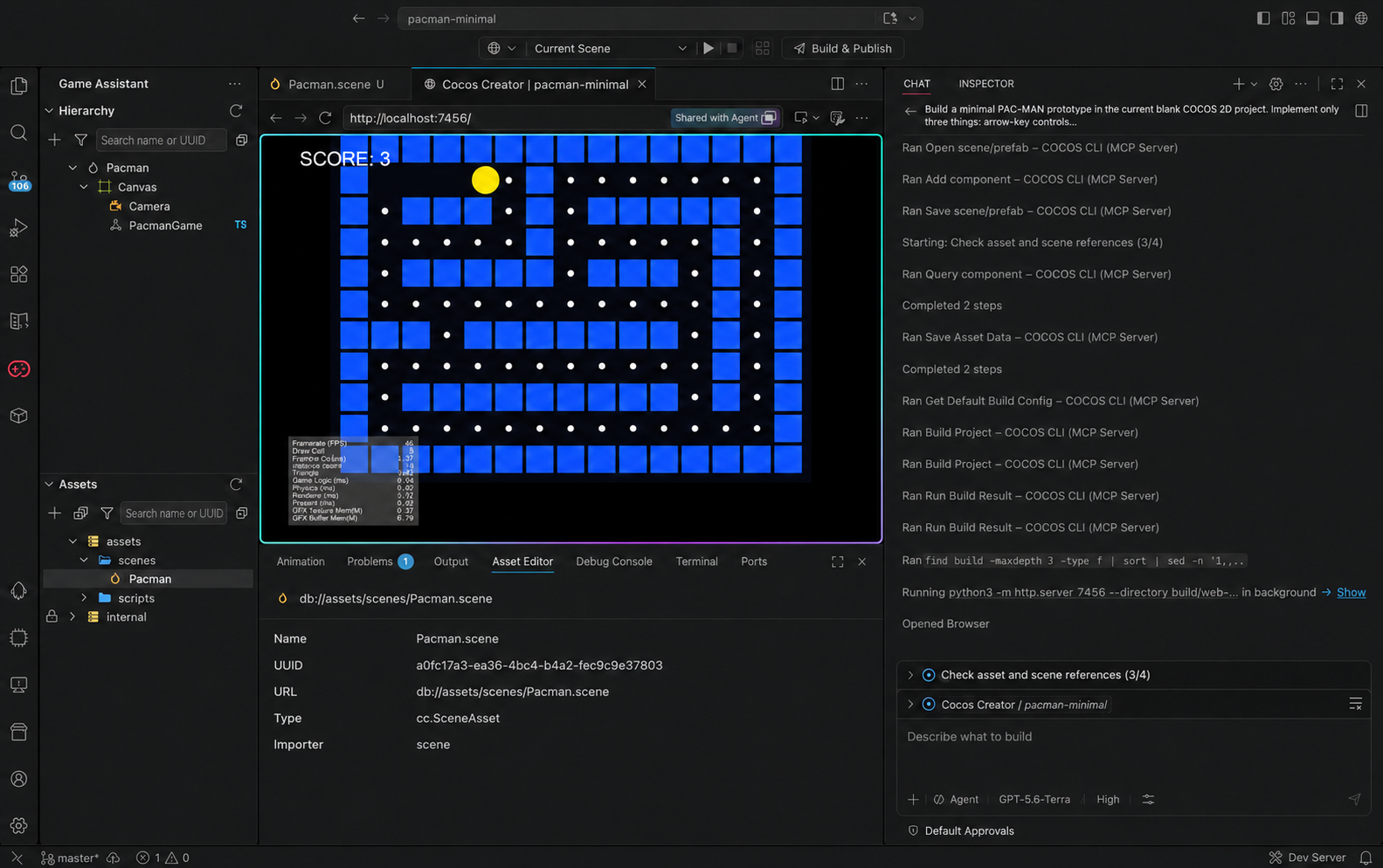
Task: Start a new chat with the plus icon
Action: click(1238, 84)
